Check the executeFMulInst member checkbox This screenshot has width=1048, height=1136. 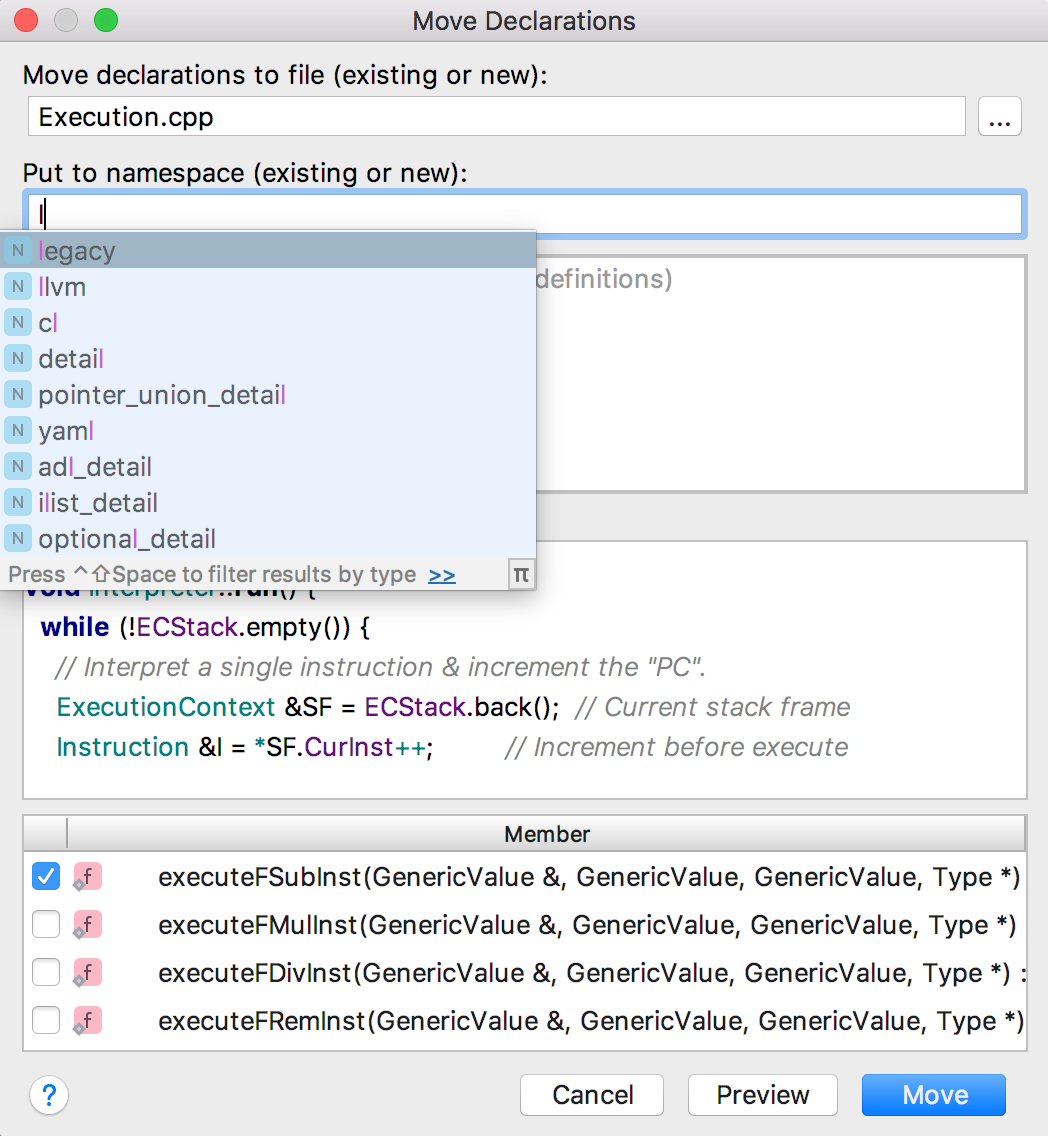click(46, 924)
